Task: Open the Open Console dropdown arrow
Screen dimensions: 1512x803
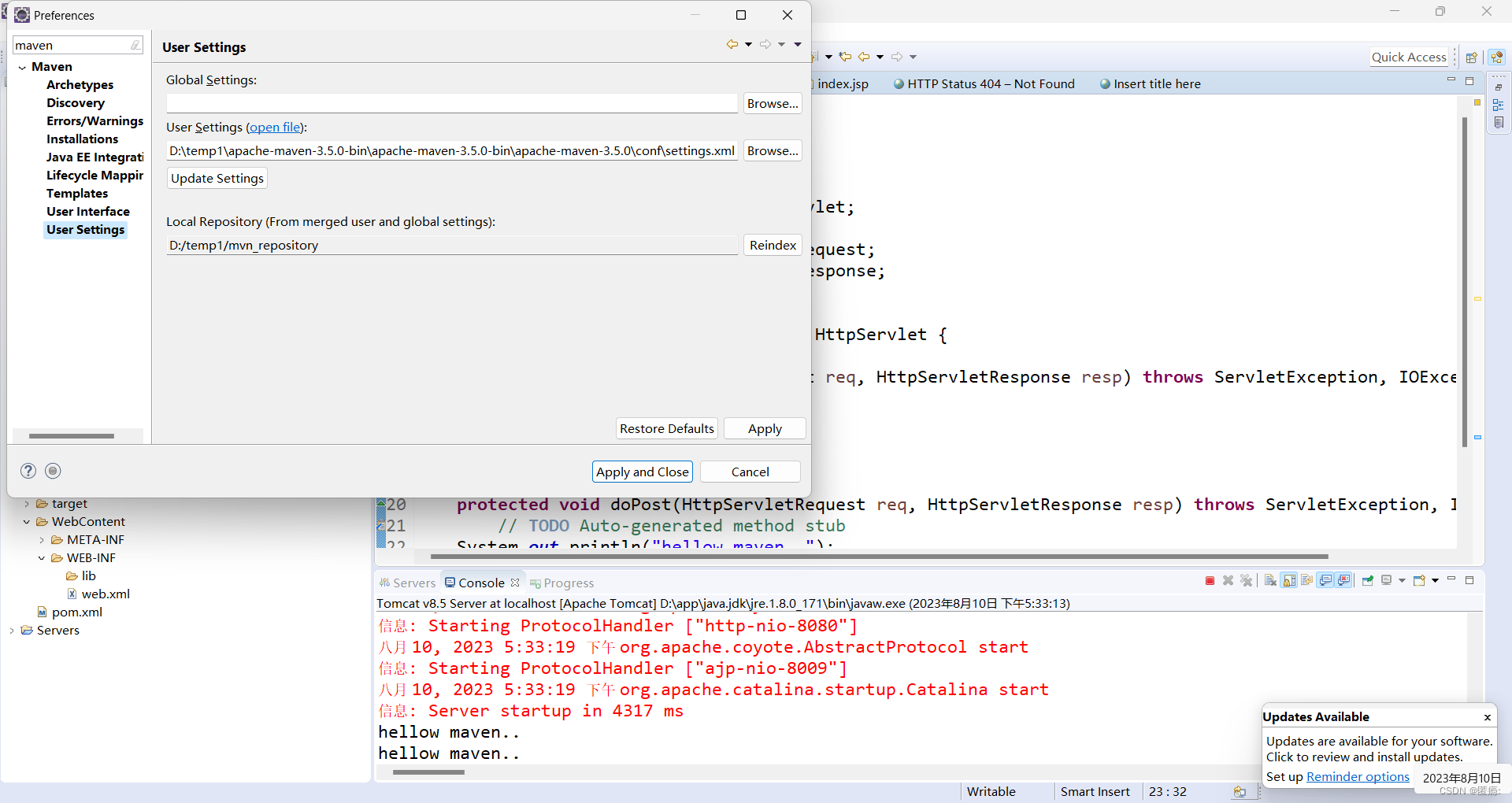Action: click(x=1435, y=581)
